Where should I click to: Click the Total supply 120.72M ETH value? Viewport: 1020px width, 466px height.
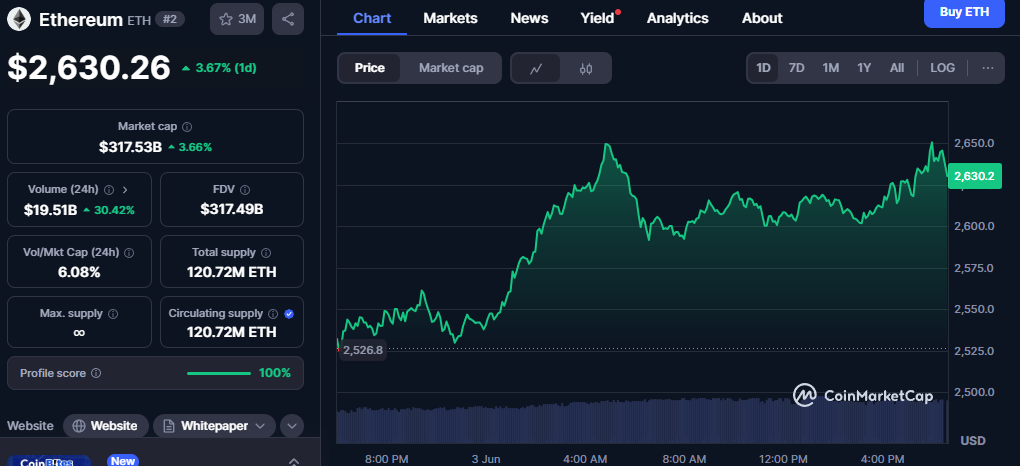tap(232, 272)
